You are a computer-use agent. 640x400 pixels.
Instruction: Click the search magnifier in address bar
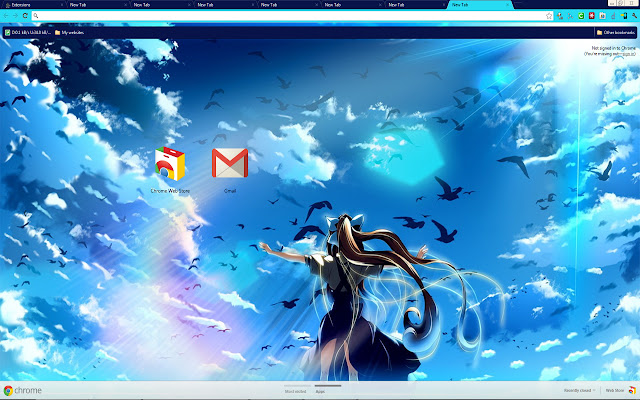coord(36,16)
